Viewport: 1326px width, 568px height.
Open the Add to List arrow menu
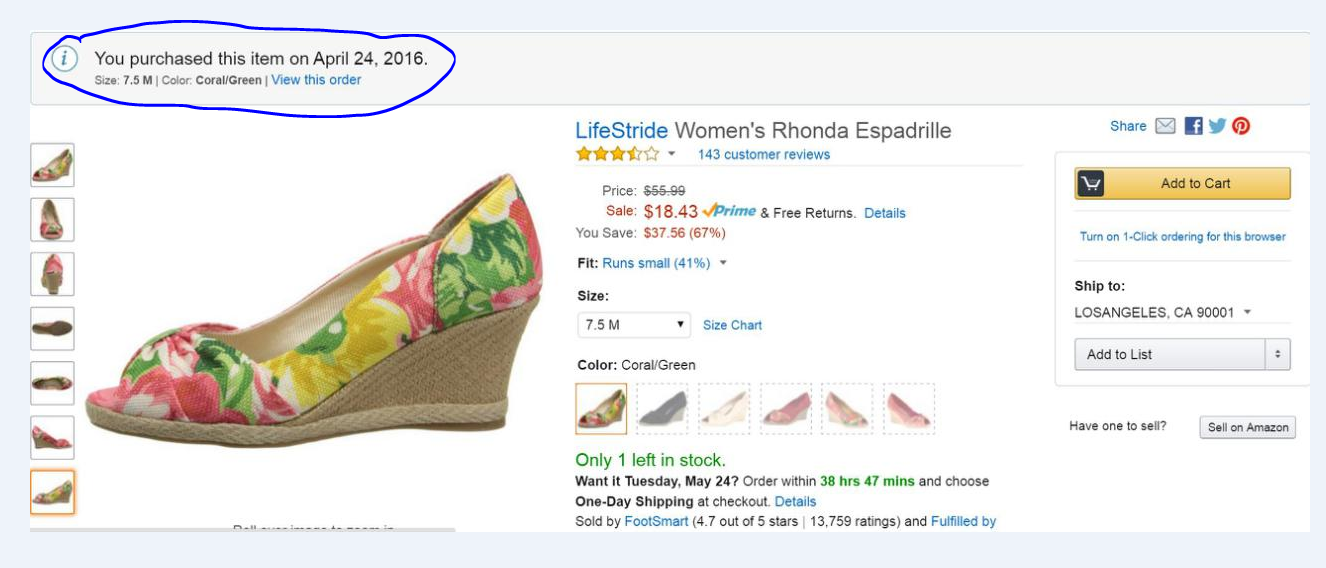coord(1277,354)
